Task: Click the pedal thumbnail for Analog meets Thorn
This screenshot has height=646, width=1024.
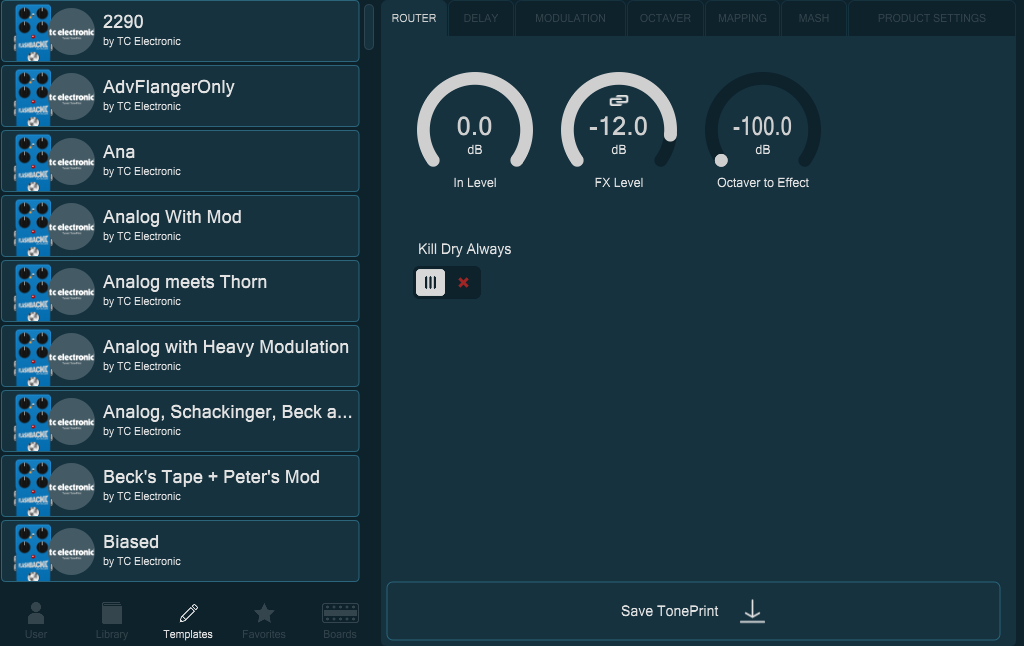Action: tap(33, 292)
